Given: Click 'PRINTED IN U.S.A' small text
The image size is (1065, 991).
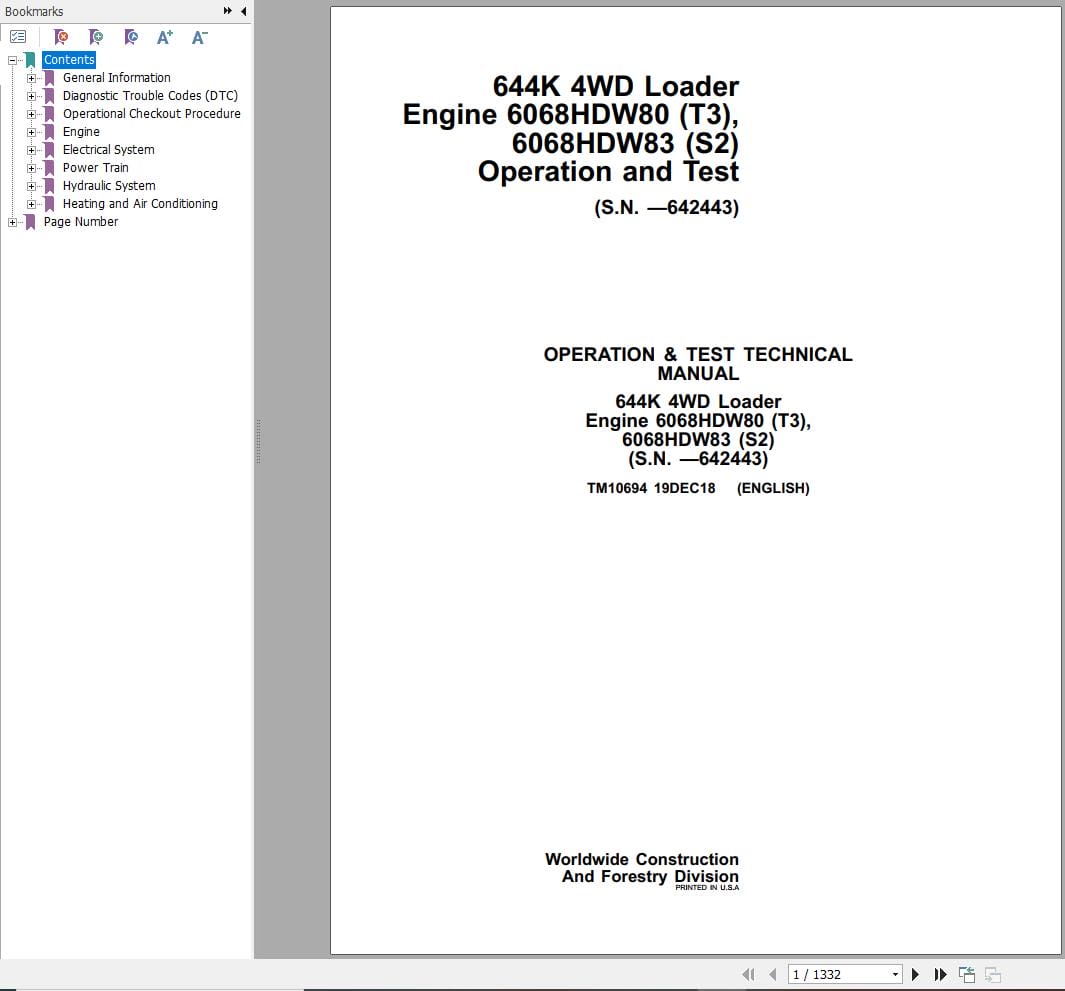Looking at the screenshot, I should click(707, 888).
